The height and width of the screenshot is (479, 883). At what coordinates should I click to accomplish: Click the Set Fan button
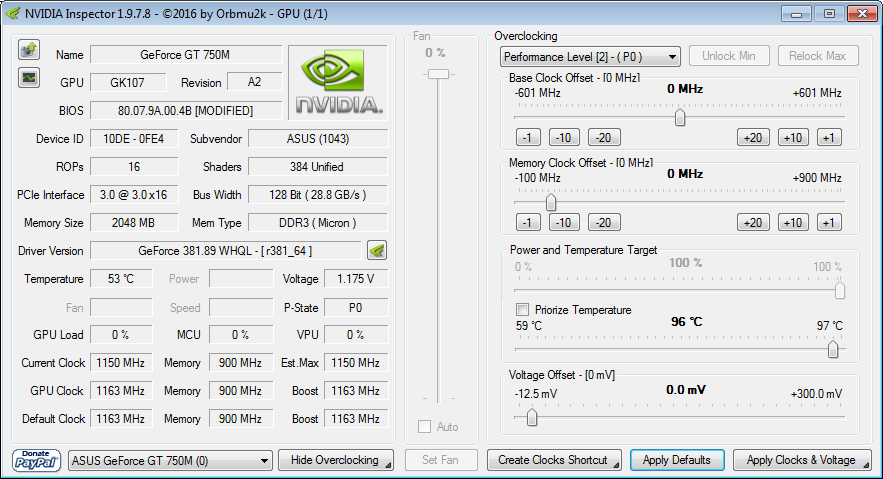(x=441, y=460)
